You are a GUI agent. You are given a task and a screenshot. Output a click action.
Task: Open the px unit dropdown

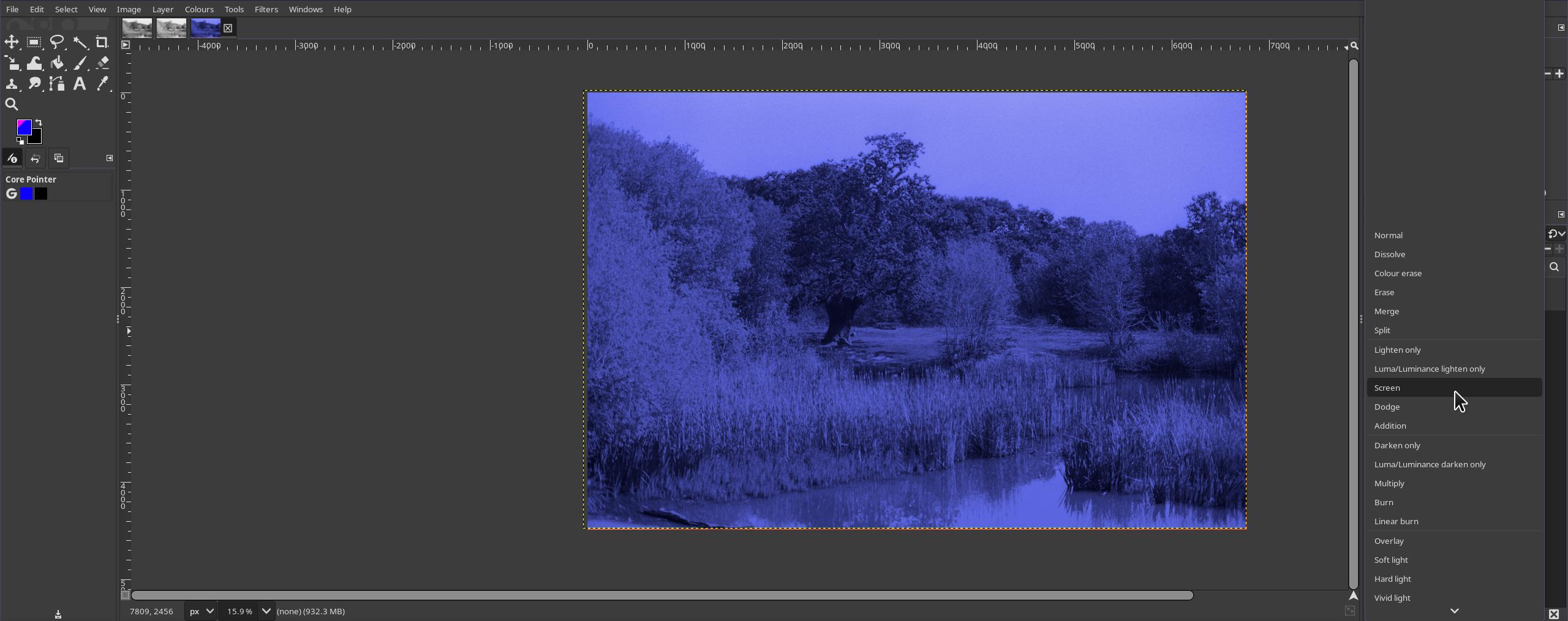(x=200, y=611)
